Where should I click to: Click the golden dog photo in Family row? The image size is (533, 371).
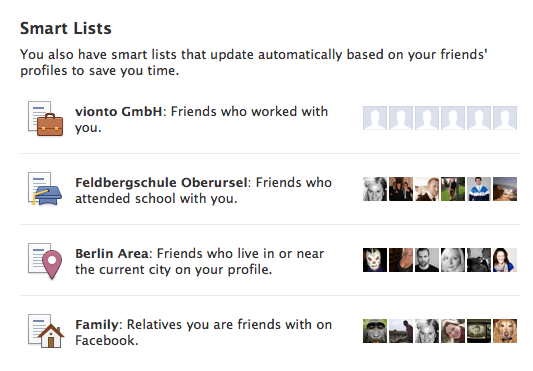[505, 331]
